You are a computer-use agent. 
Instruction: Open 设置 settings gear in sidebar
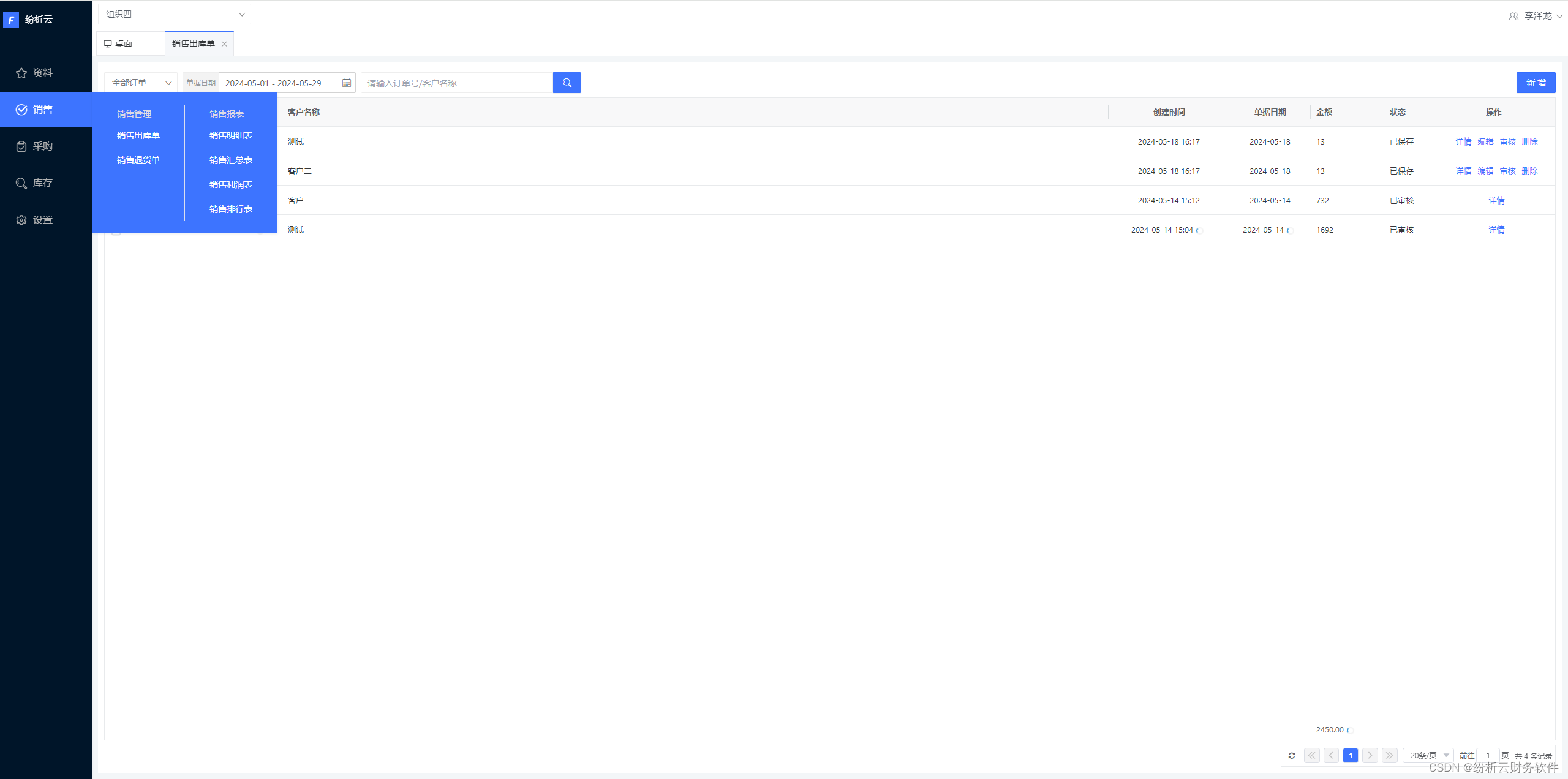[21, 220]
